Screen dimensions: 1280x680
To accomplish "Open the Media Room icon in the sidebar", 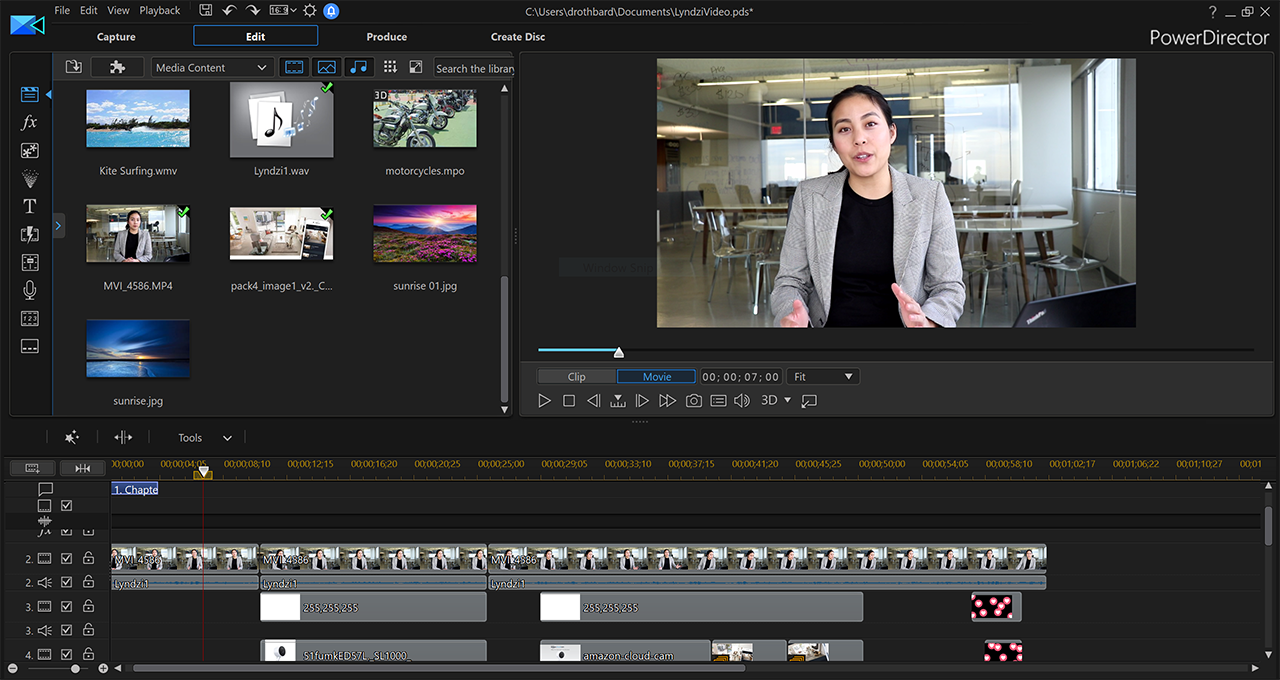I will coord(30,94).
